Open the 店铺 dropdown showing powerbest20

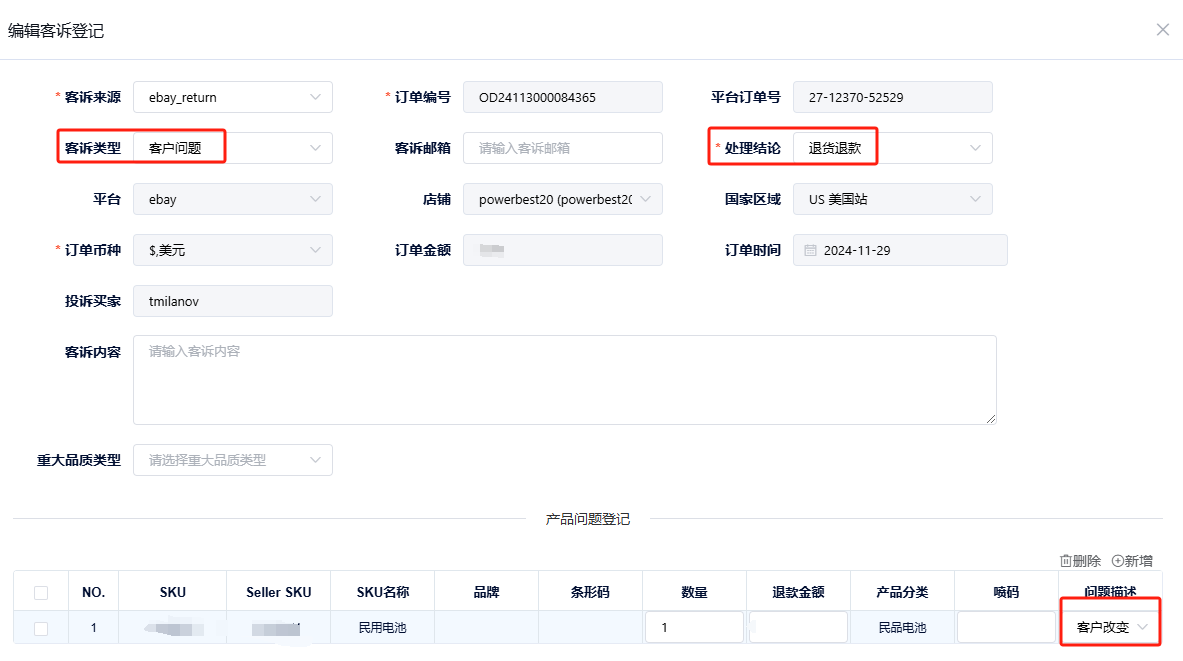pos(562,199)
